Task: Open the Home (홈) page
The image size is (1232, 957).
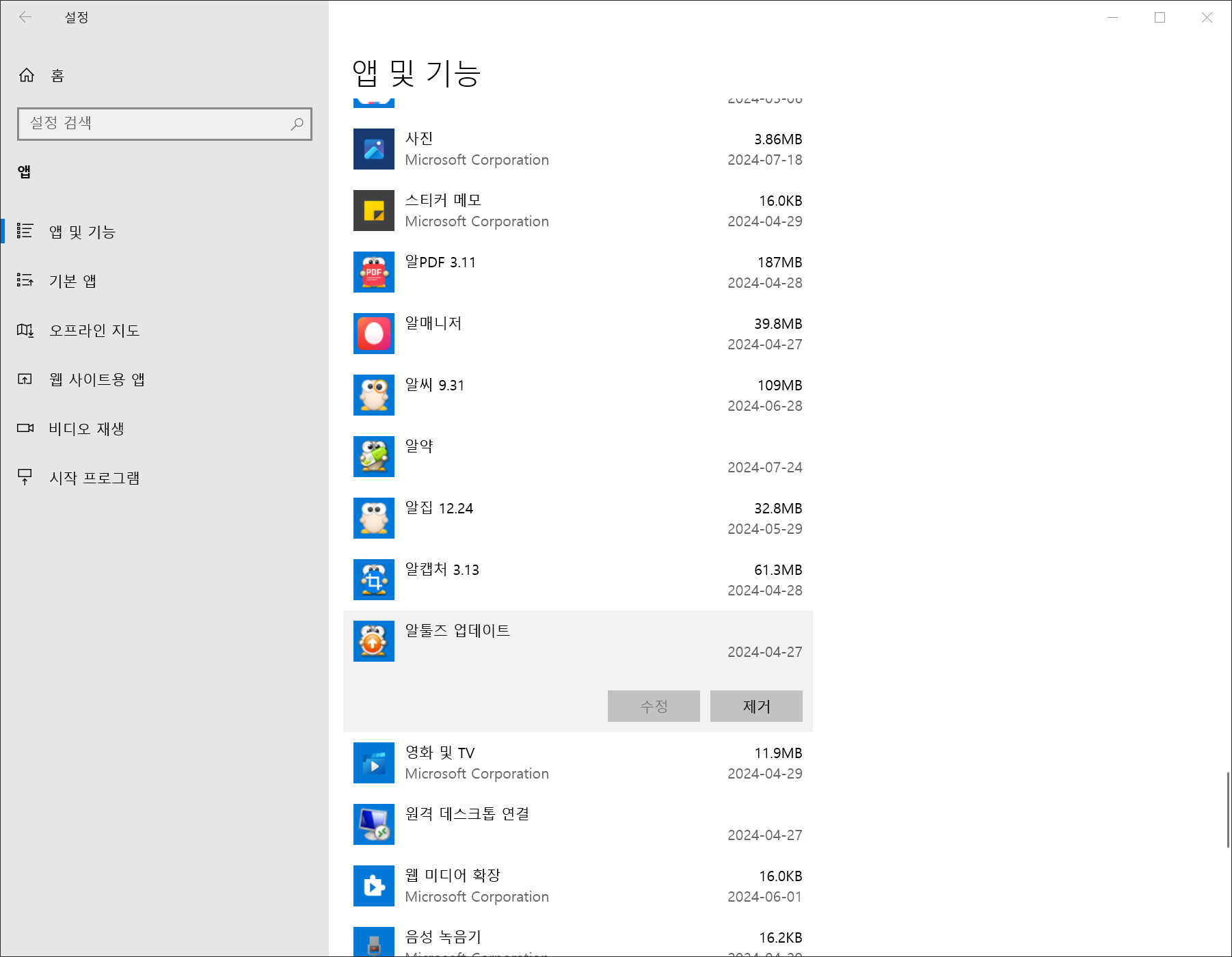Action: pyautogui.click(x=164, y=75)
